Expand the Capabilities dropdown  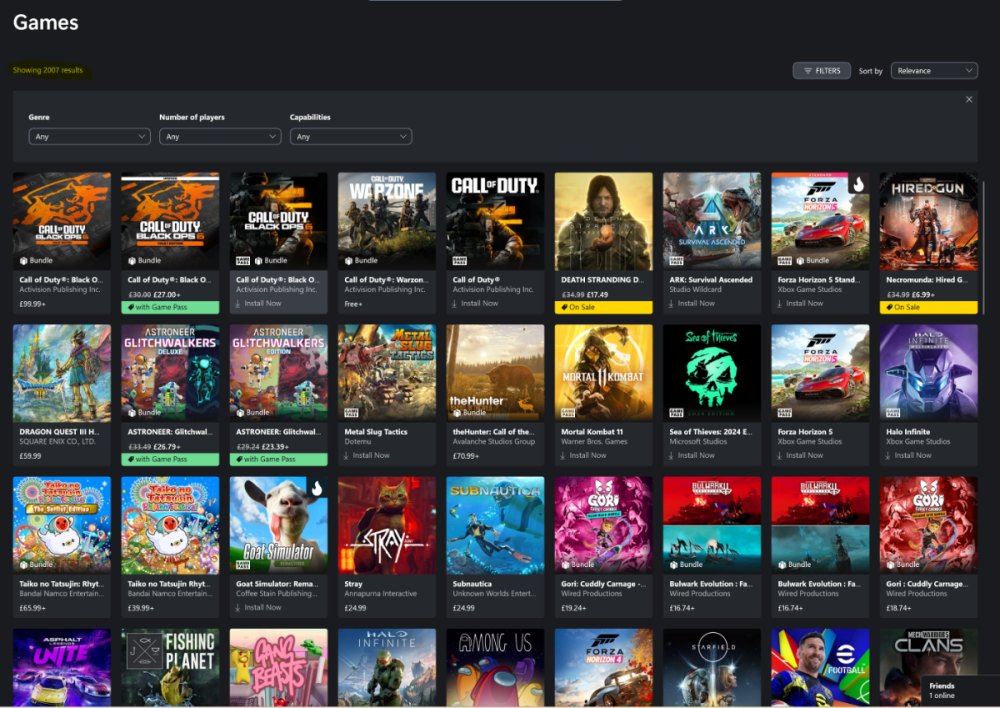pyautogui.click(x=350, y=136)
